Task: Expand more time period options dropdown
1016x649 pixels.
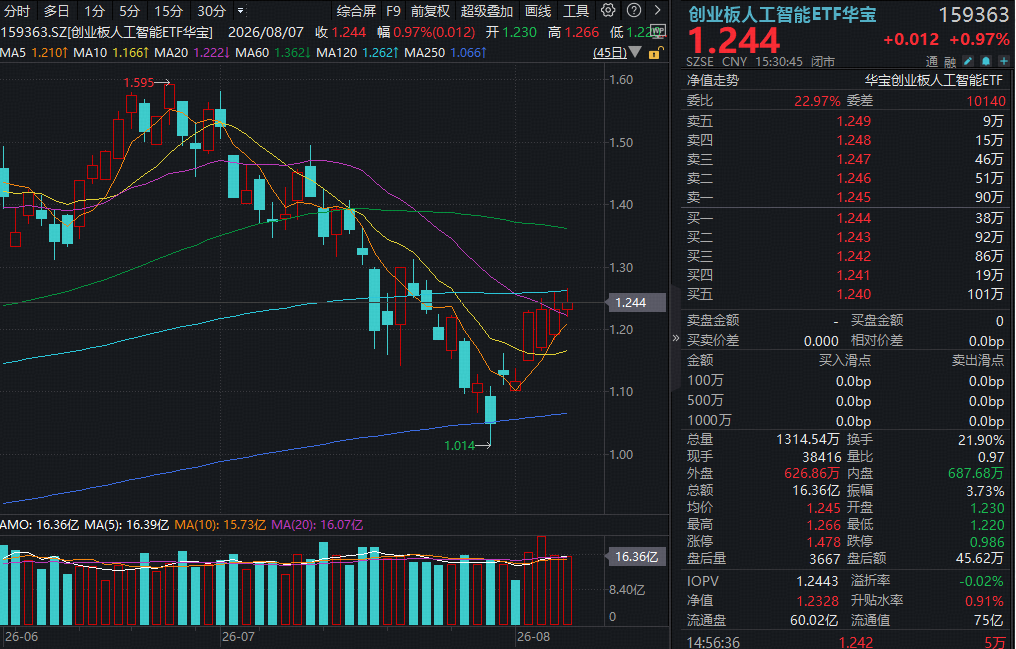Action: point(240,11)
